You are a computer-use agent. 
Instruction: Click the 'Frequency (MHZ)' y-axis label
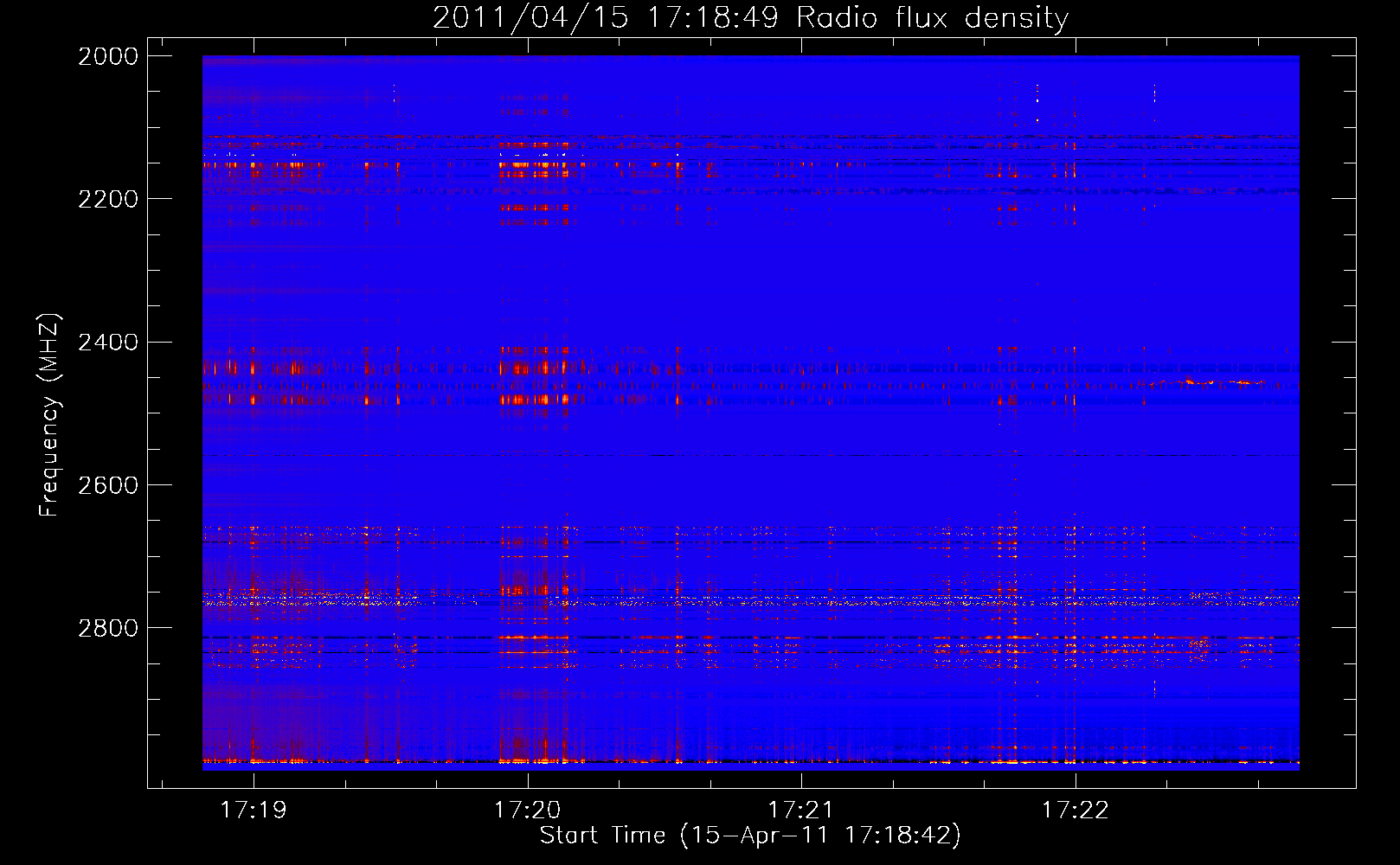(49, 415)
